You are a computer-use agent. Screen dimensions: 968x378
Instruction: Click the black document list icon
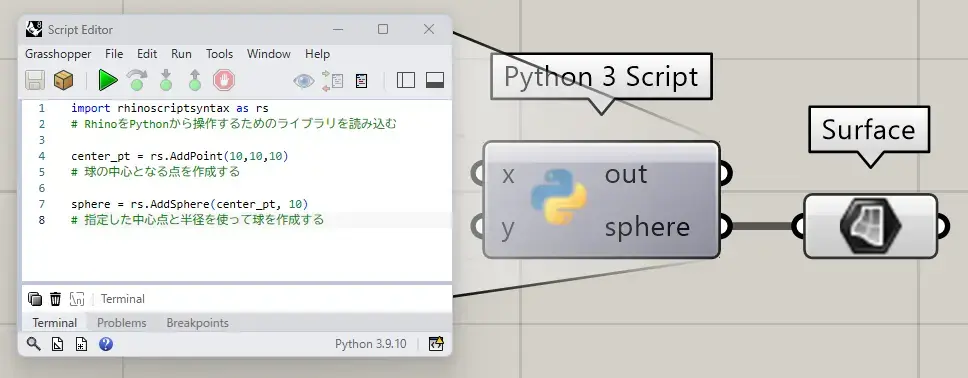[362, 81]
